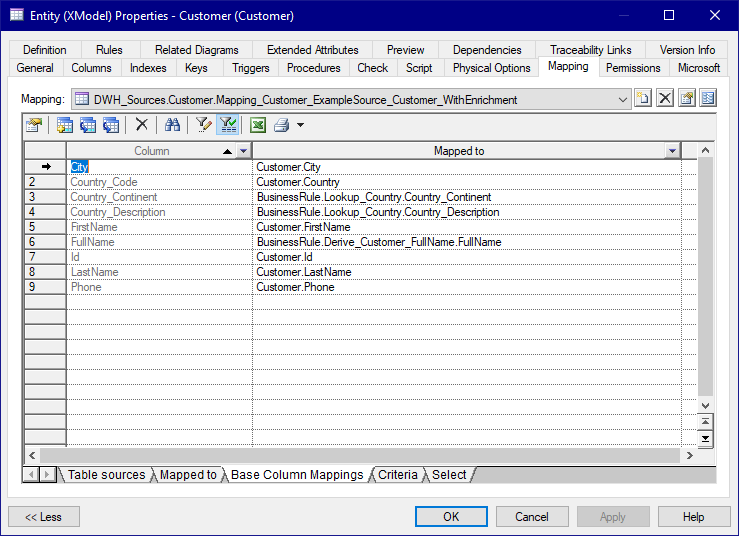Open the Microsoft tab
Image resolution: width=739 pixels, height=536 pixels.
pos(698,68)
